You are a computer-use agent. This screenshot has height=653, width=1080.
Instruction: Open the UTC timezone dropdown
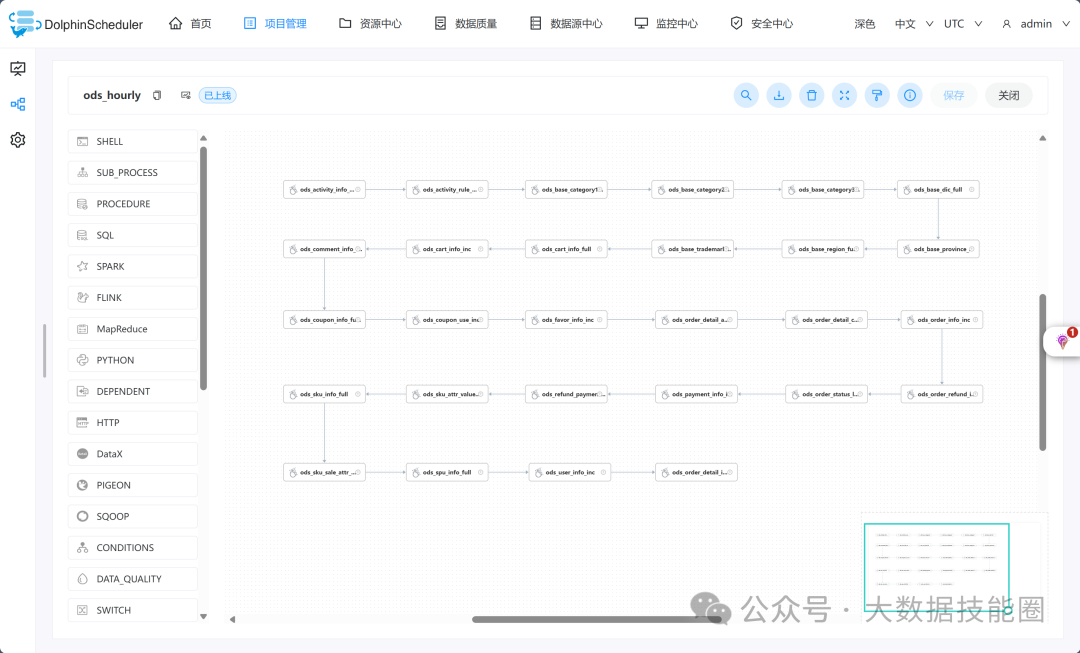click(x=963, y=23)
